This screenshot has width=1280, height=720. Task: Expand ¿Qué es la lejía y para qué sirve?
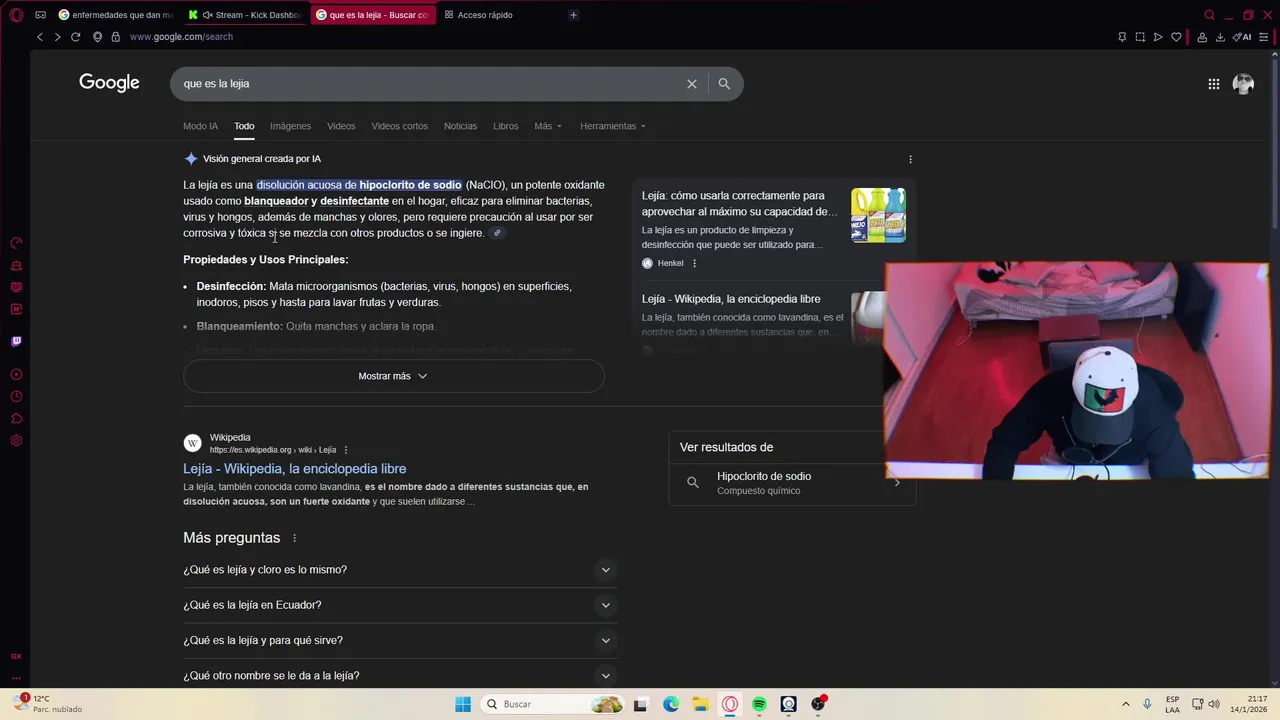point(400,640)
